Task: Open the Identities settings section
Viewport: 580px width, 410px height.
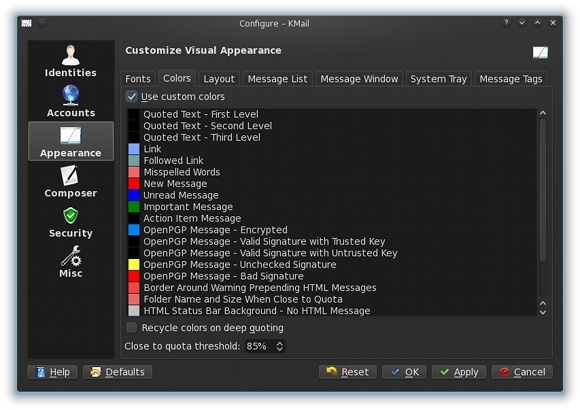Action: (71, 61)
